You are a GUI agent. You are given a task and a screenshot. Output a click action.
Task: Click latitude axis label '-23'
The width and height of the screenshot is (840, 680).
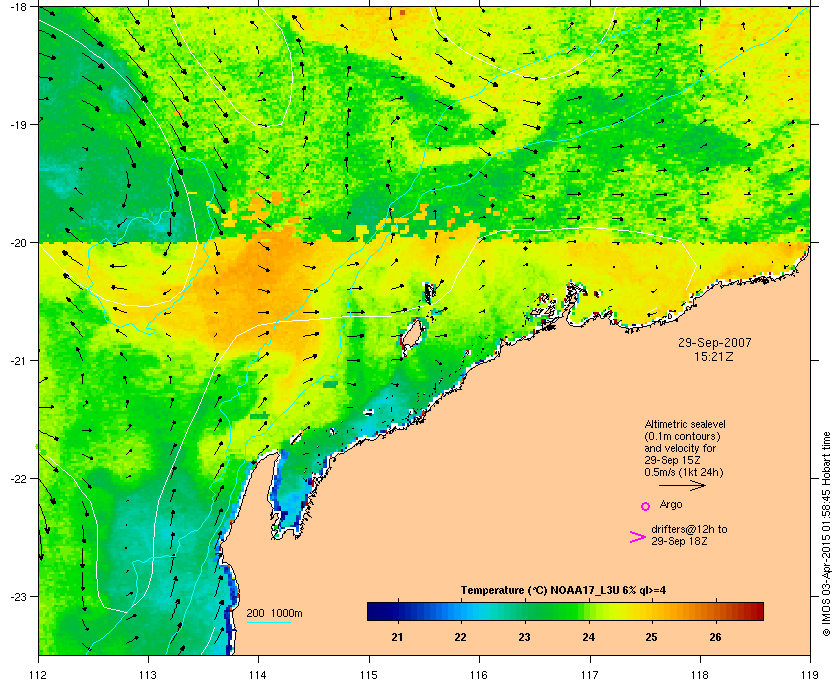[x=18, y=596]
